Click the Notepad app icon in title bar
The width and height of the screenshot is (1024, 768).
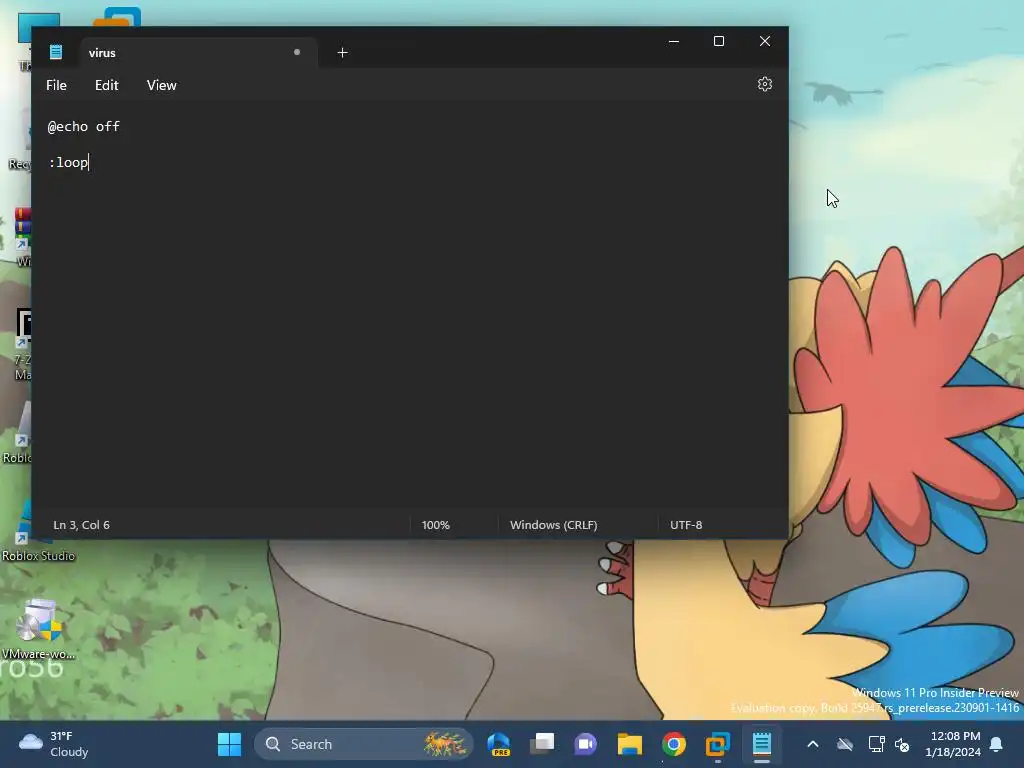tap(56, 52)
